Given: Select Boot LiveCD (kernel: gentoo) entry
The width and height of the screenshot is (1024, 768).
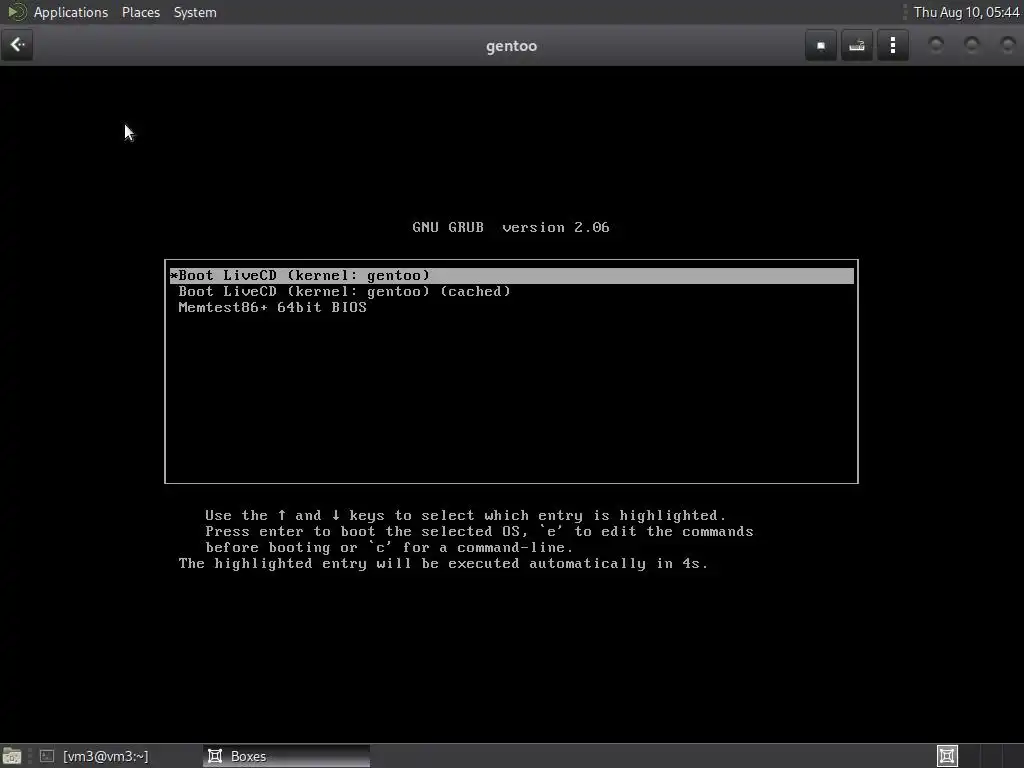Looking at the screenshot, I should [511, 276].
